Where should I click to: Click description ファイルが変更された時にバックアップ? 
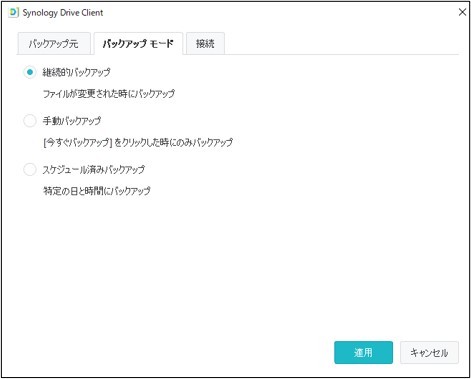109,94
